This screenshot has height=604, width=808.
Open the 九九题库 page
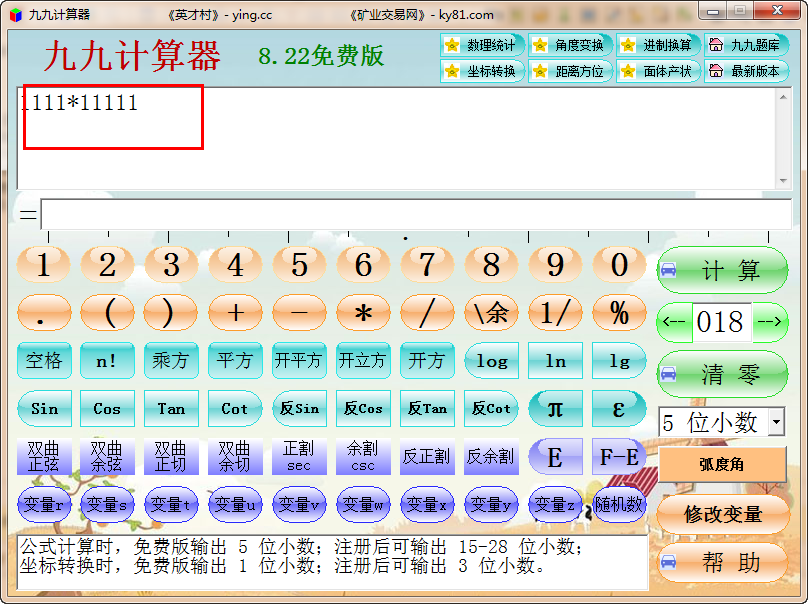[x=745, y=45]
